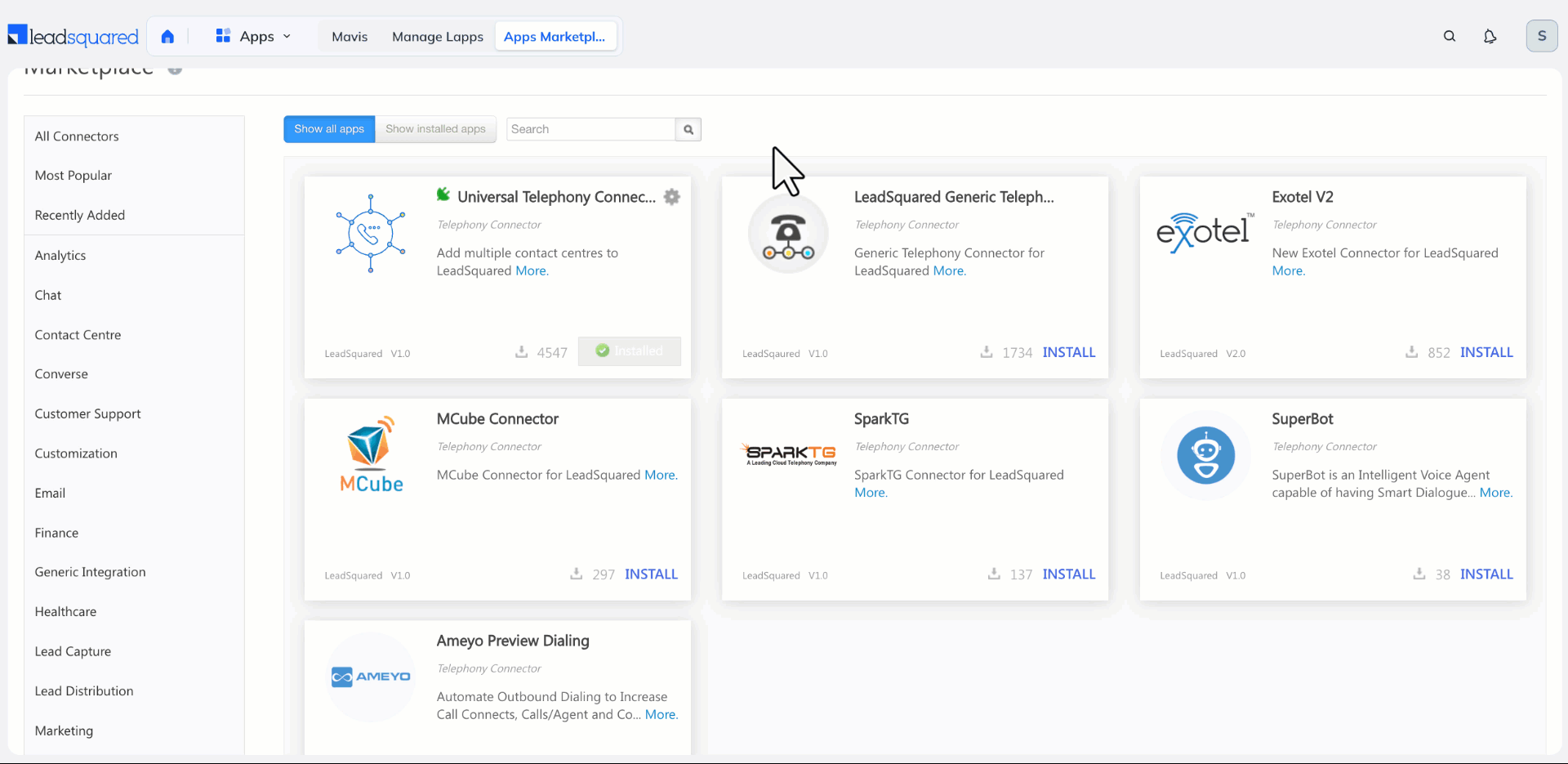Click download icon beside 137
The image size is (1568, 764).
coord(994,574)
